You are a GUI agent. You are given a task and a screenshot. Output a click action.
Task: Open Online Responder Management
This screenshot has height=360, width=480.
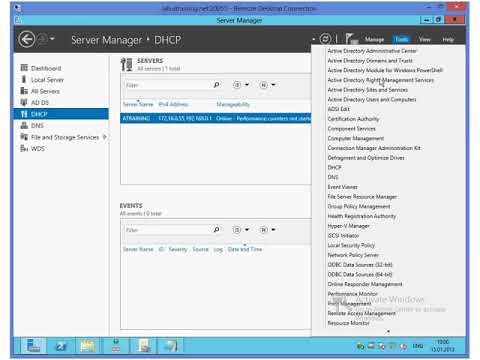click(x=365, y=284)
